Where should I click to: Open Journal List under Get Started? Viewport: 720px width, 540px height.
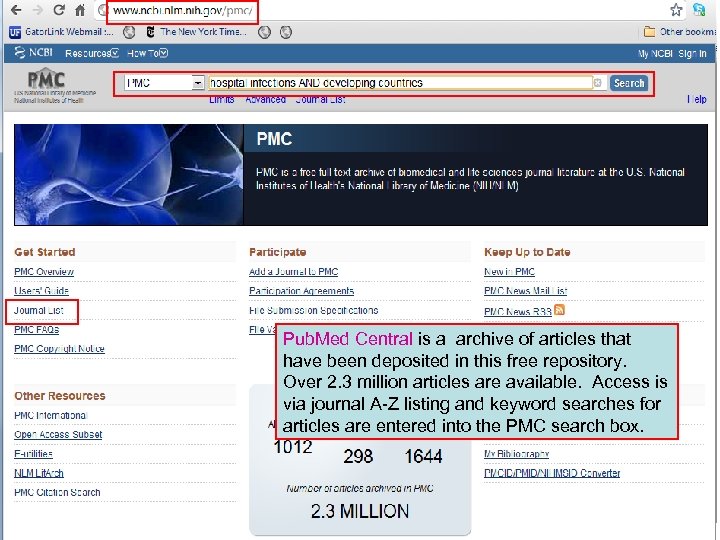[x=39, y=310]
